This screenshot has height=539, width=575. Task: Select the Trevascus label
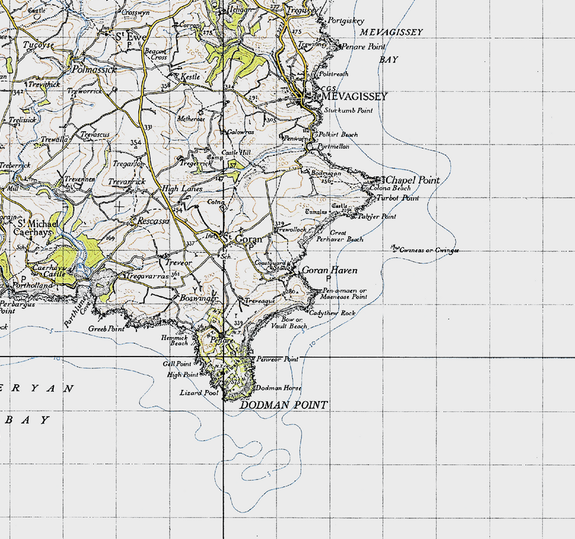click(x=95, y=135)
